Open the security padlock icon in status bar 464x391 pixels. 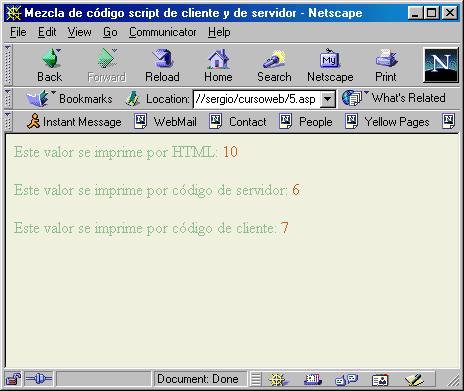point(13,379)
